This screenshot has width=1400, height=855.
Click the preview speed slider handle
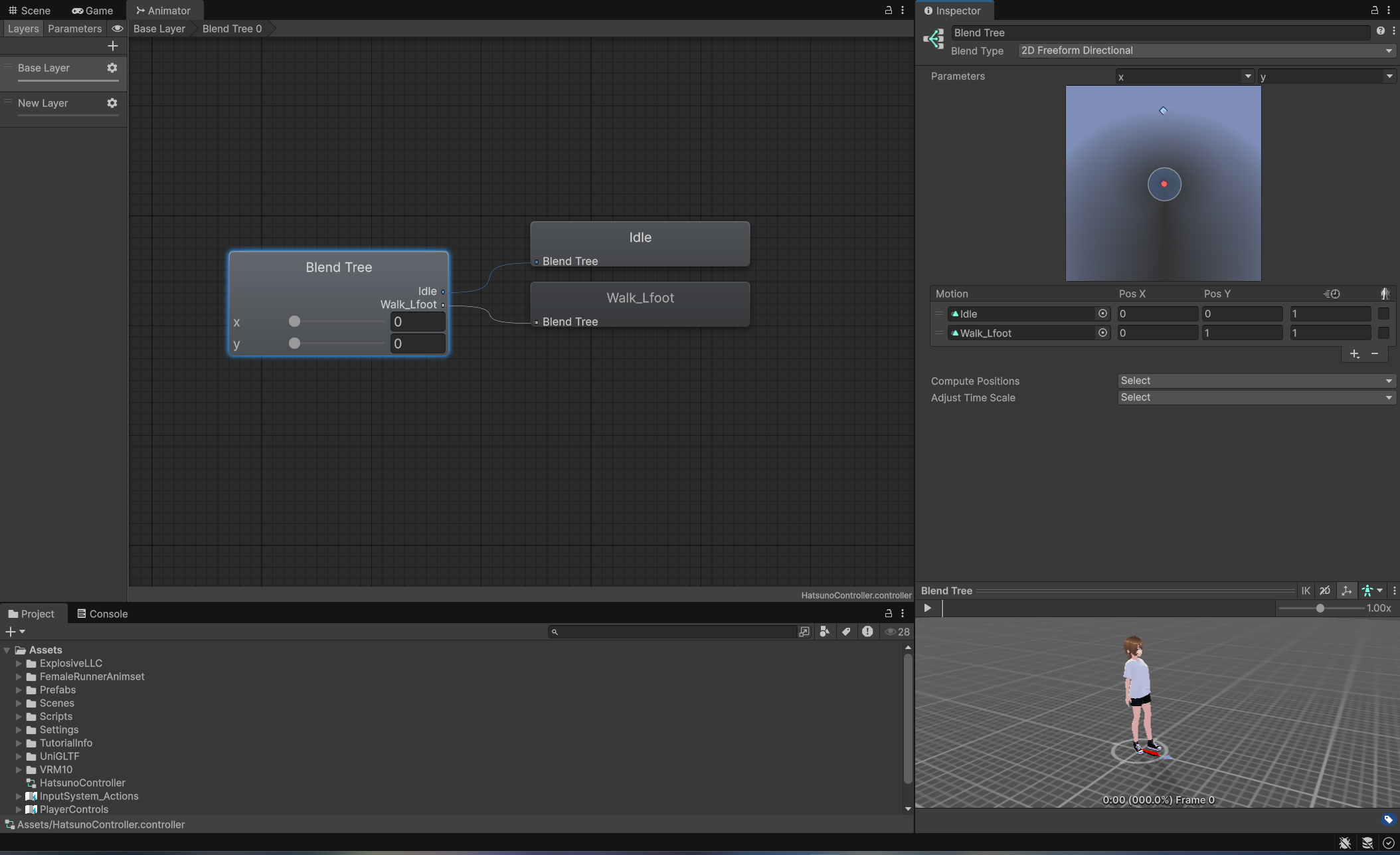click(1320, 608)
